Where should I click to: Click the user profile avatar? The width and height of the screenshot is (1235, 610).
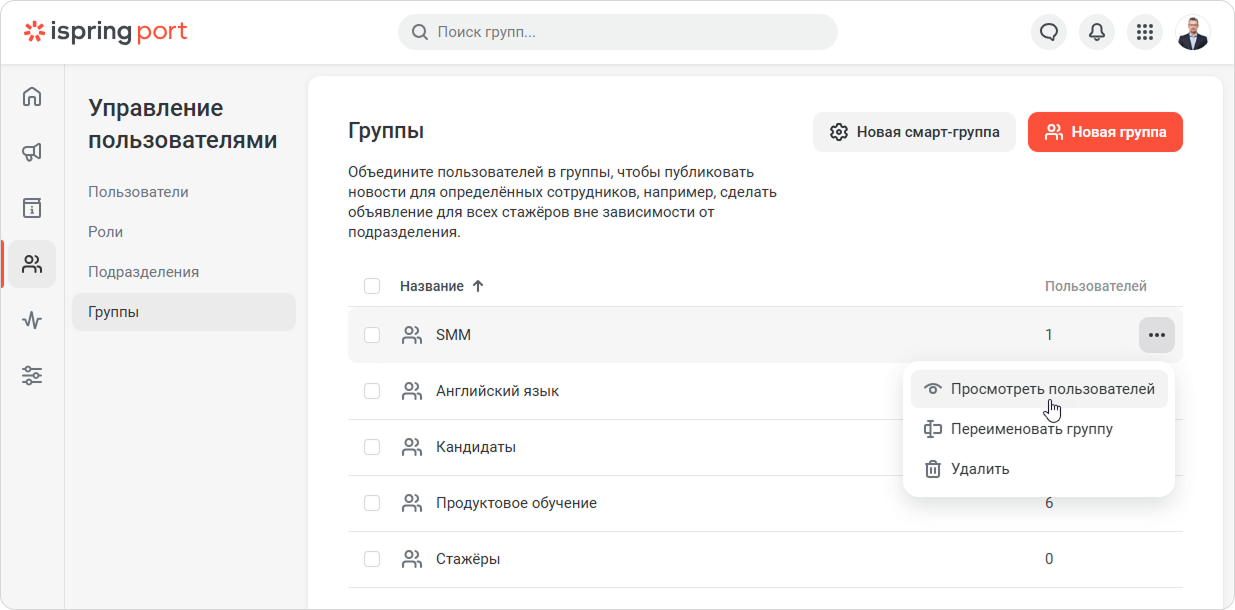(1193, 32)
